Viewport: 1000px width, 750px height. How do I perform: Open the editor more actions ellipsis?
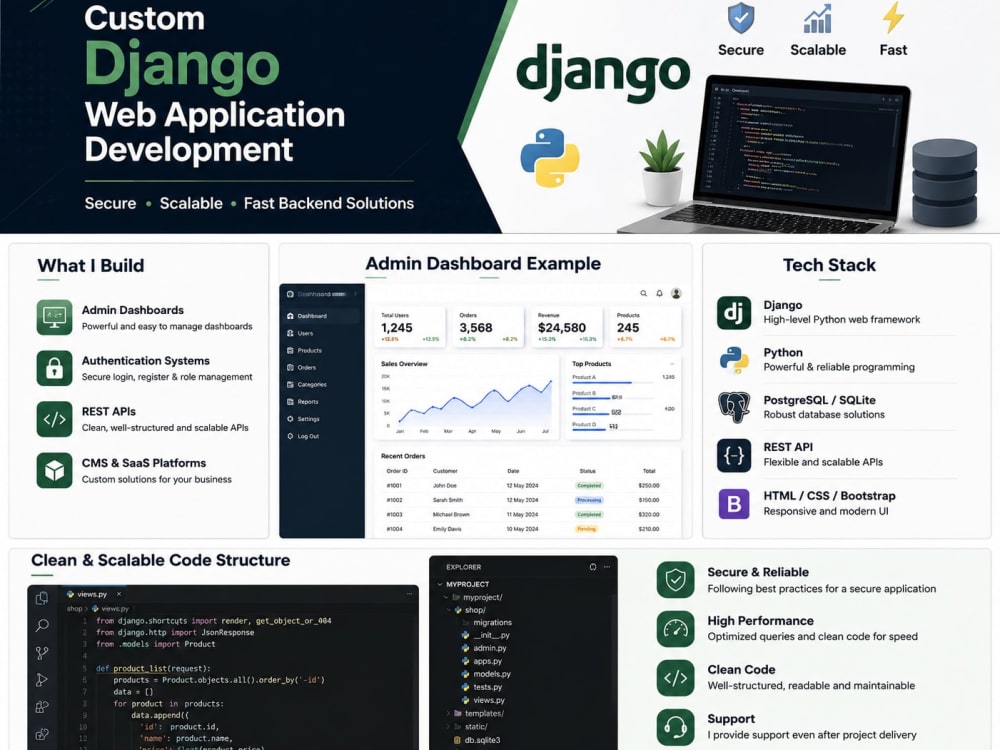(409, 594)
